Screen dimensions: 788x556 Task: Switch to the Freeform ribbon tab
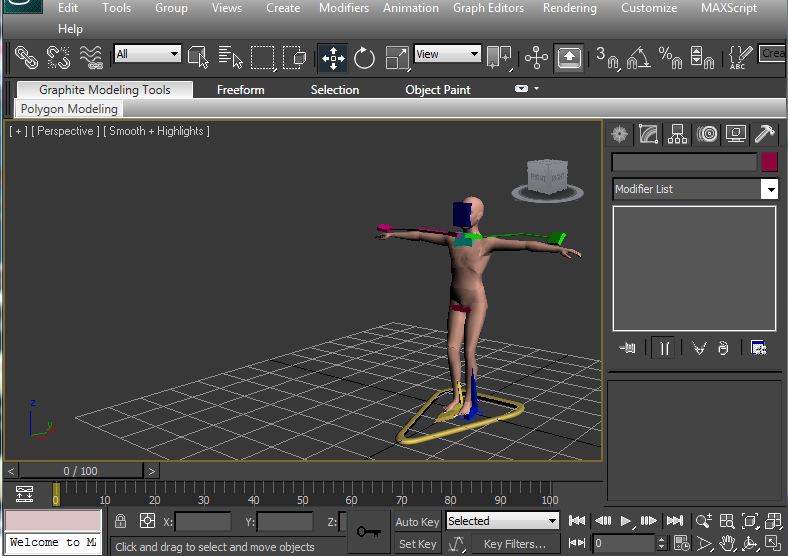click(x=240, y=90)
